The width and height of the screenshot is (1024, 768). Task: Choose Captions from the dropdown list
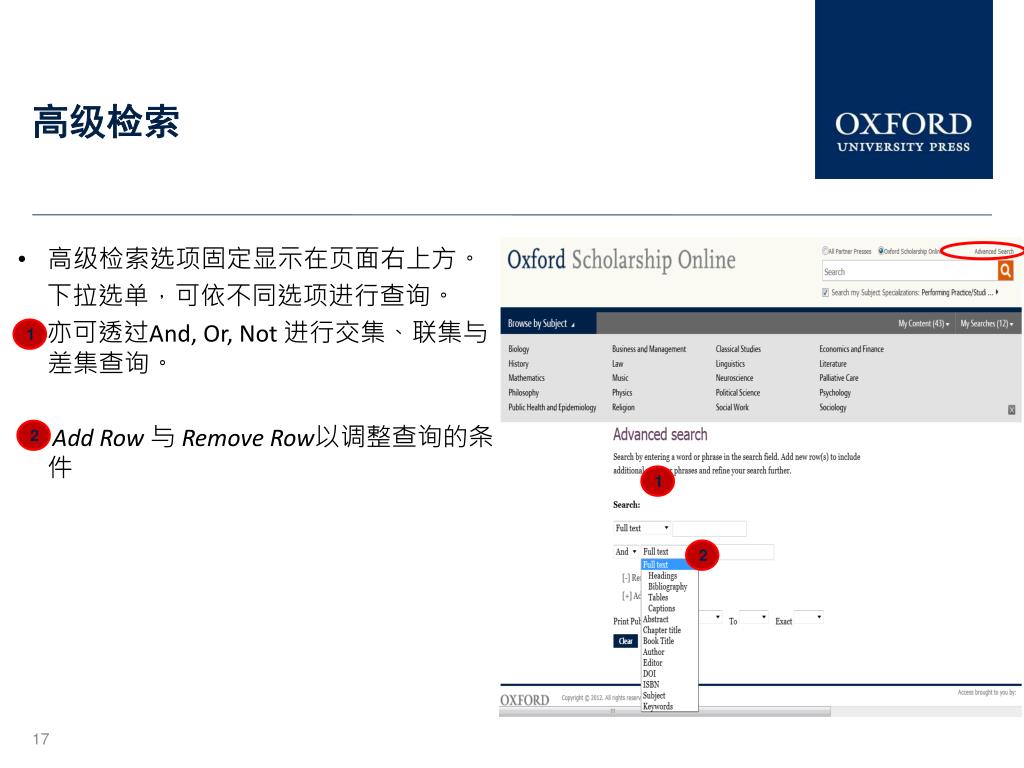coord(661,608)
